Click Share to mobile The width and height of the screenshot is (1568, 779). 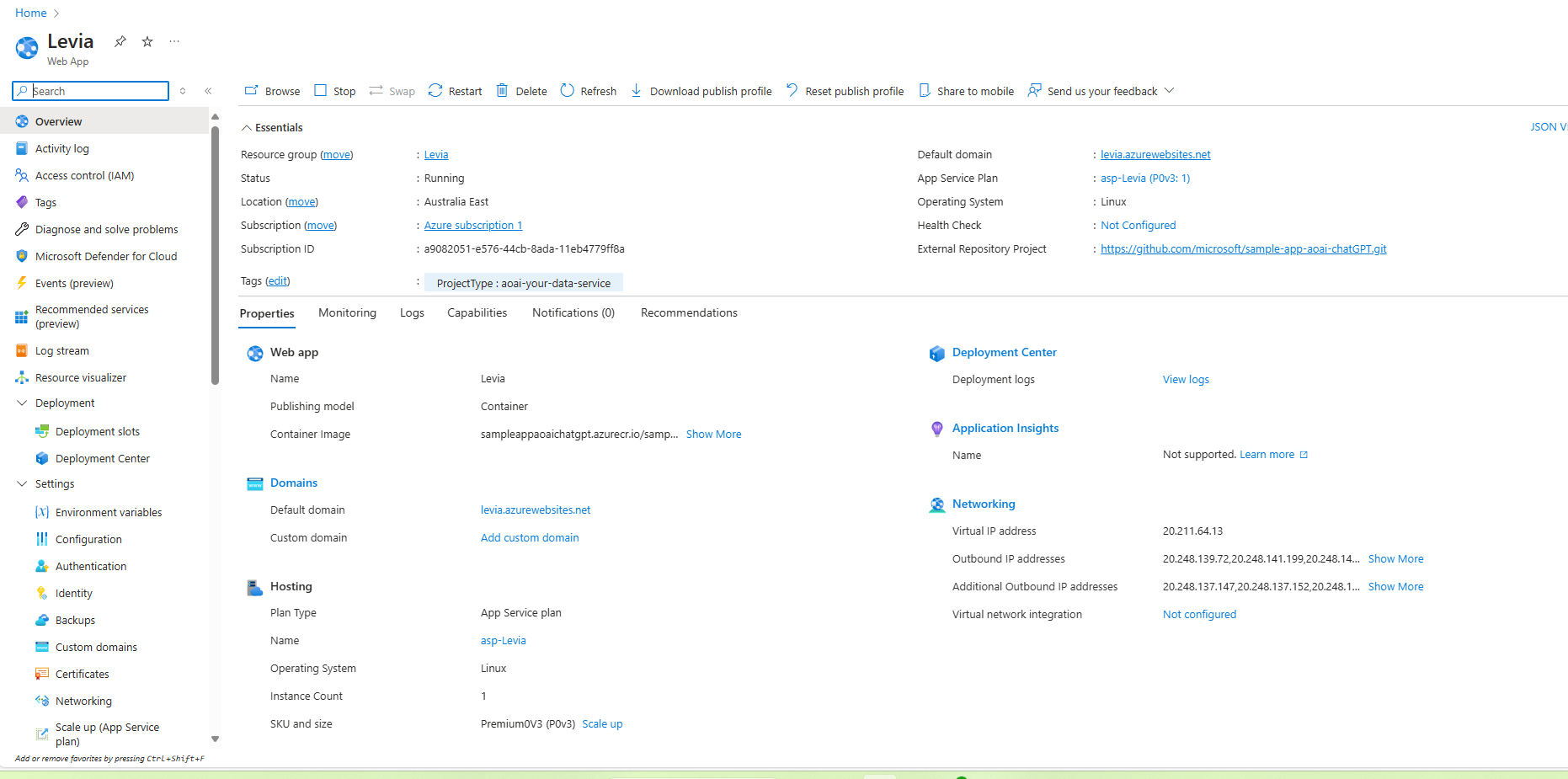966,91
